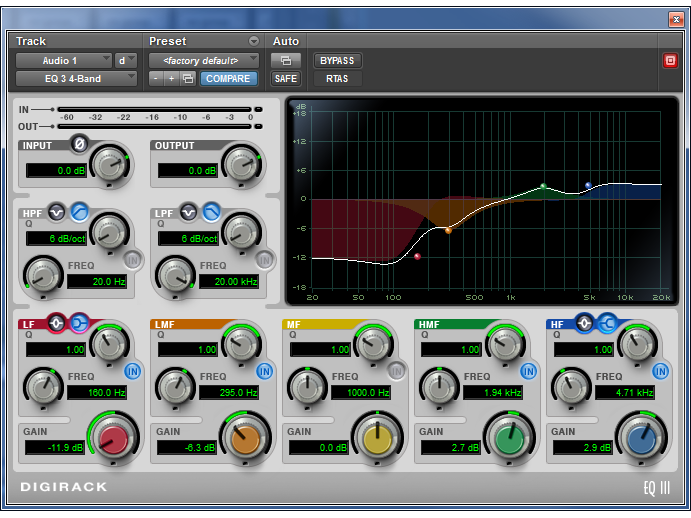The width and height of the screenshot is (691, 518).
Task: Click the red LF GAIN knob
Action: (113, 438)
